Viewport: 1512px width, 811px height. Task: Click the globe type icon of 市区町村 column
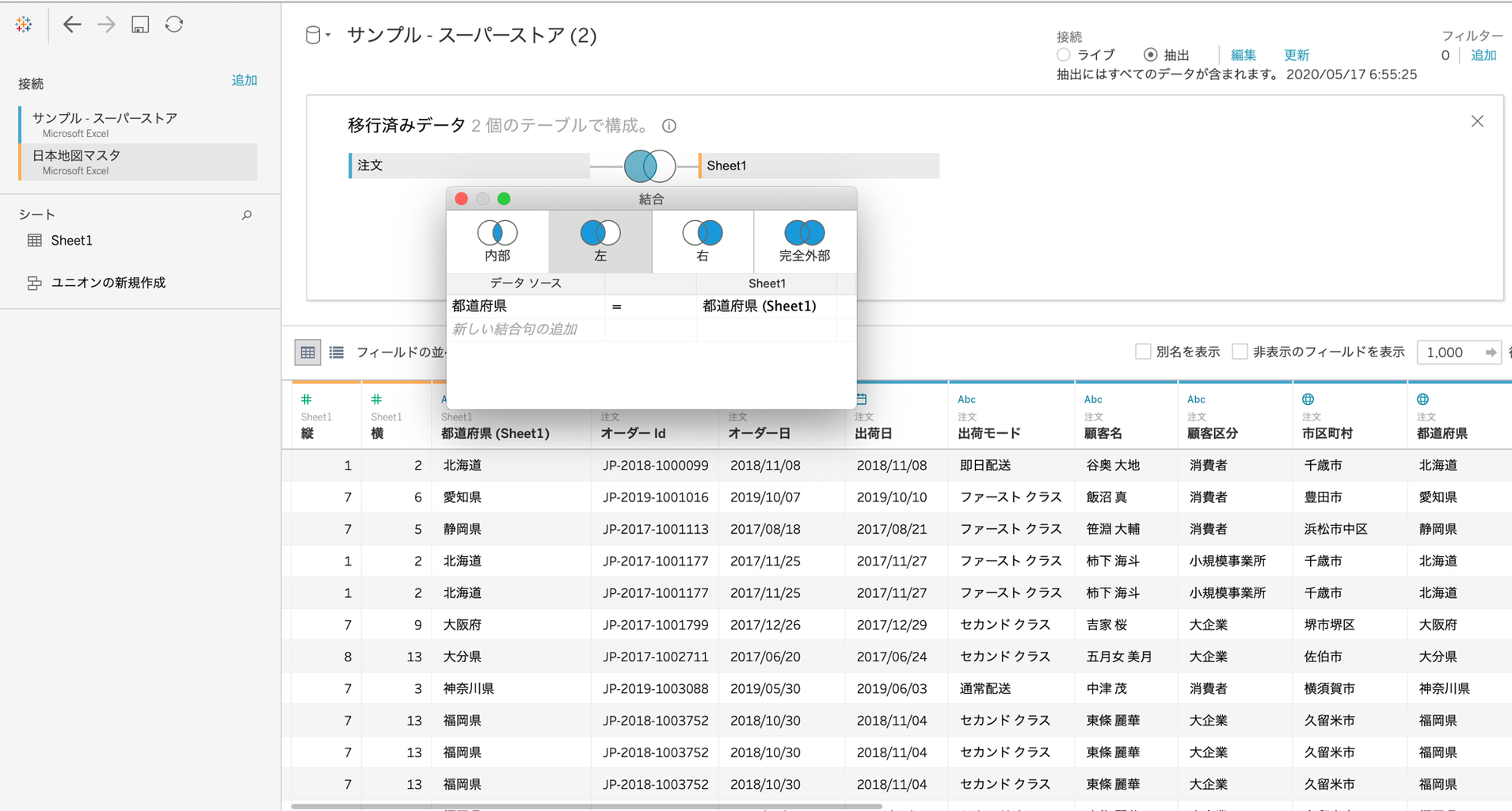click(1308, 399)
